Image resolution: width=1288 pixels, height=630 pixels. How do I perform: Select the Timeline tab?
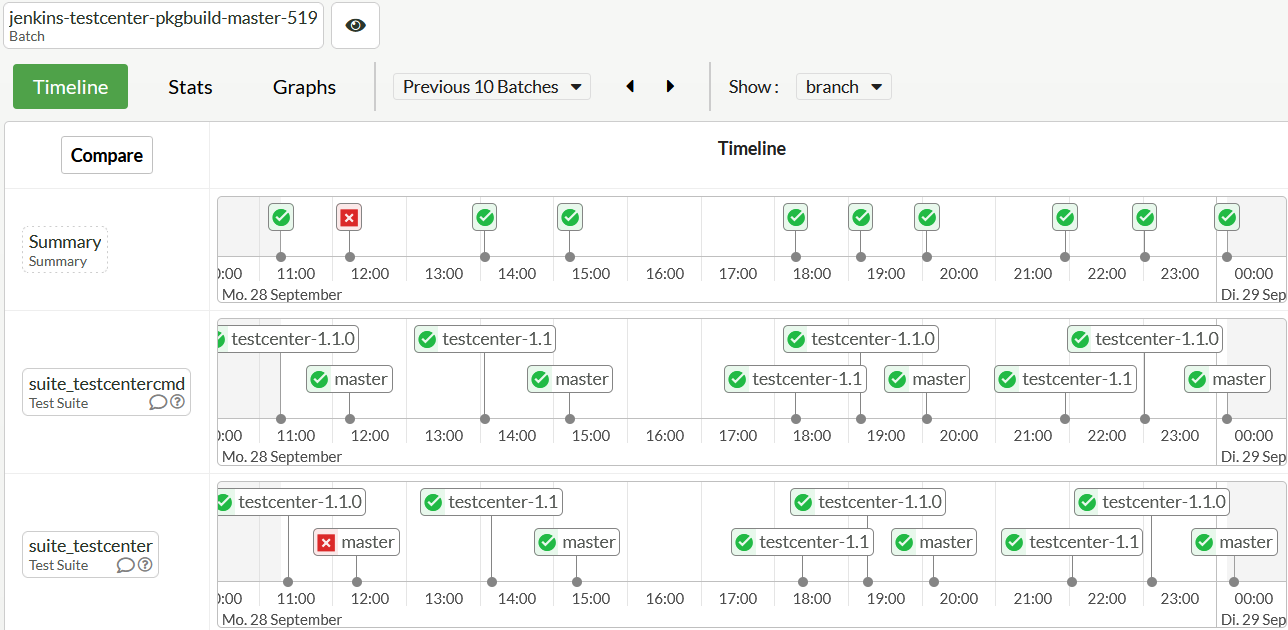click(70, 87)
